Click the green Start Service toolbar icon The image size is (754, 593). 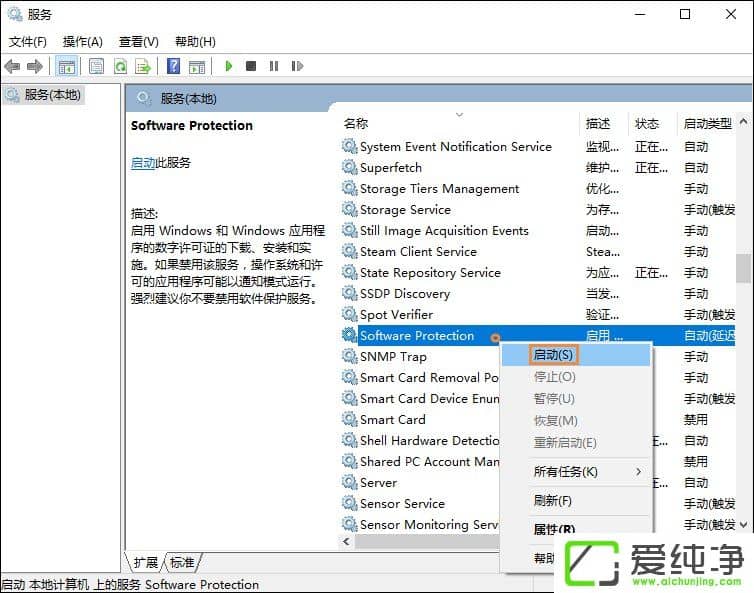pos(229,66)
